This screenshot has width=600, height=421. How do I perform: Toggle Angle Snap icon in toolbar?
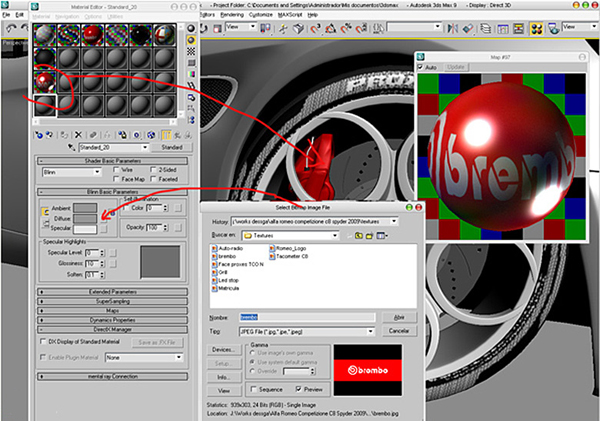coord(331,29)
